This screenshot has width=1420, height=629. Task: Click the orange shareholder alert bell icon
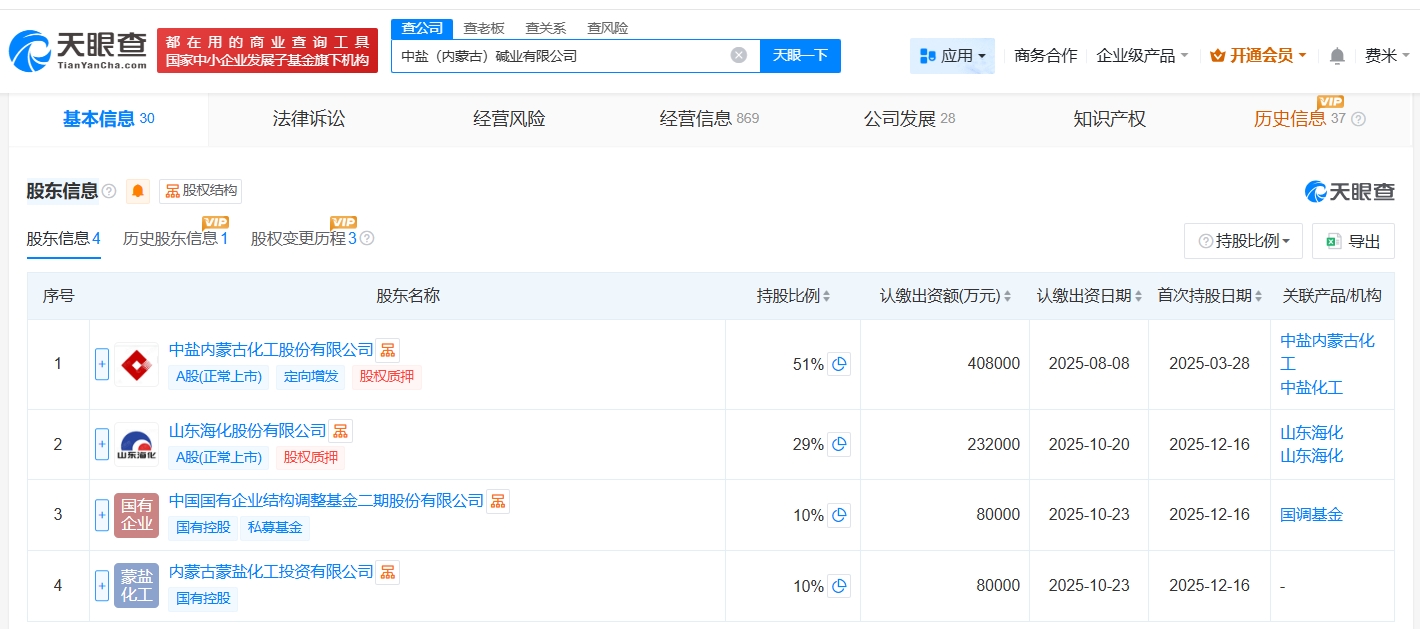(138, 191)
